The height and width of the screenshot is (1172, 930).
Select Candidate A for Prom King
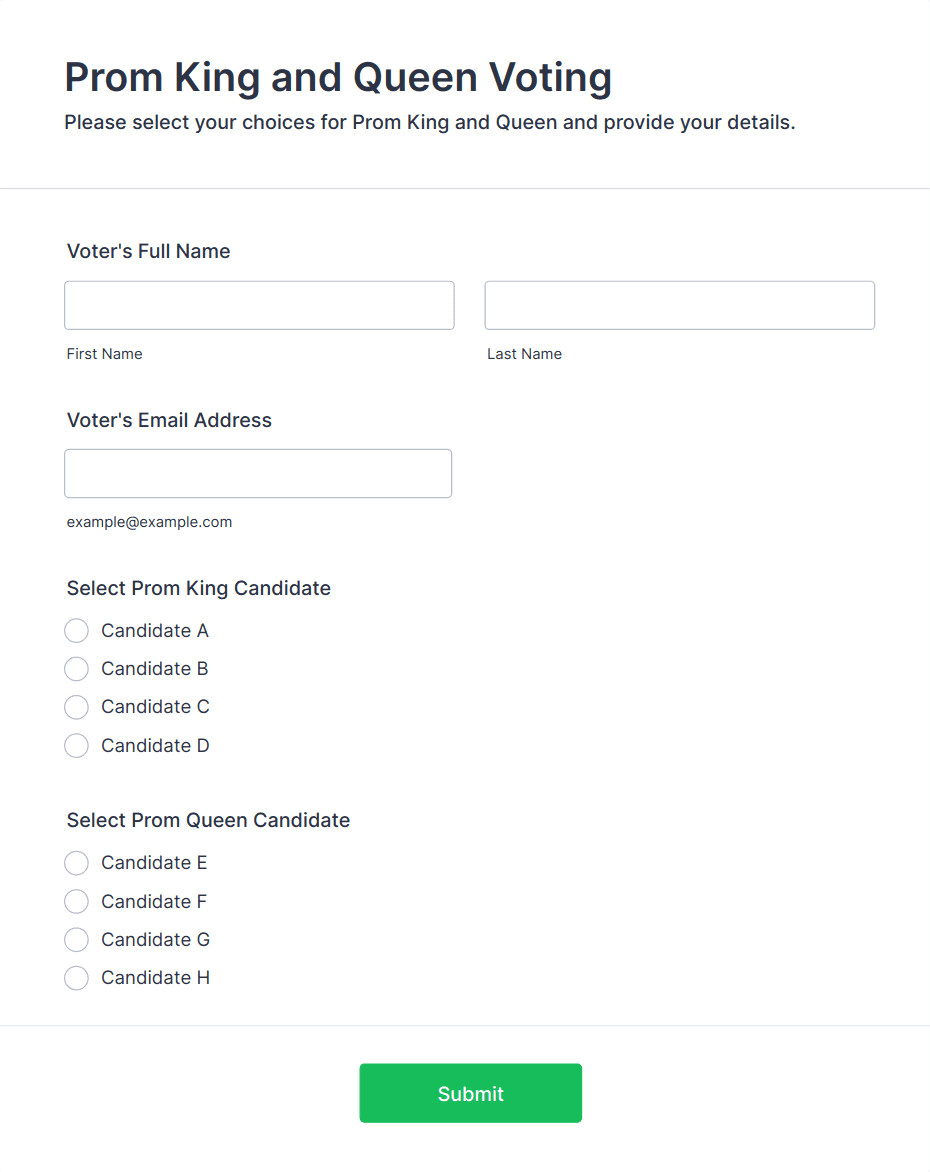point(77,631)
